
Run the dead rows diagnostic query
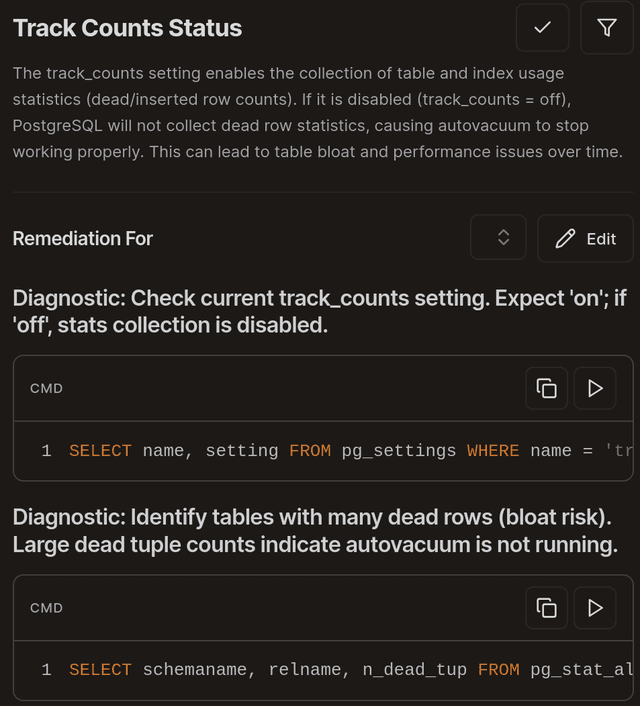tap(595, 608)
